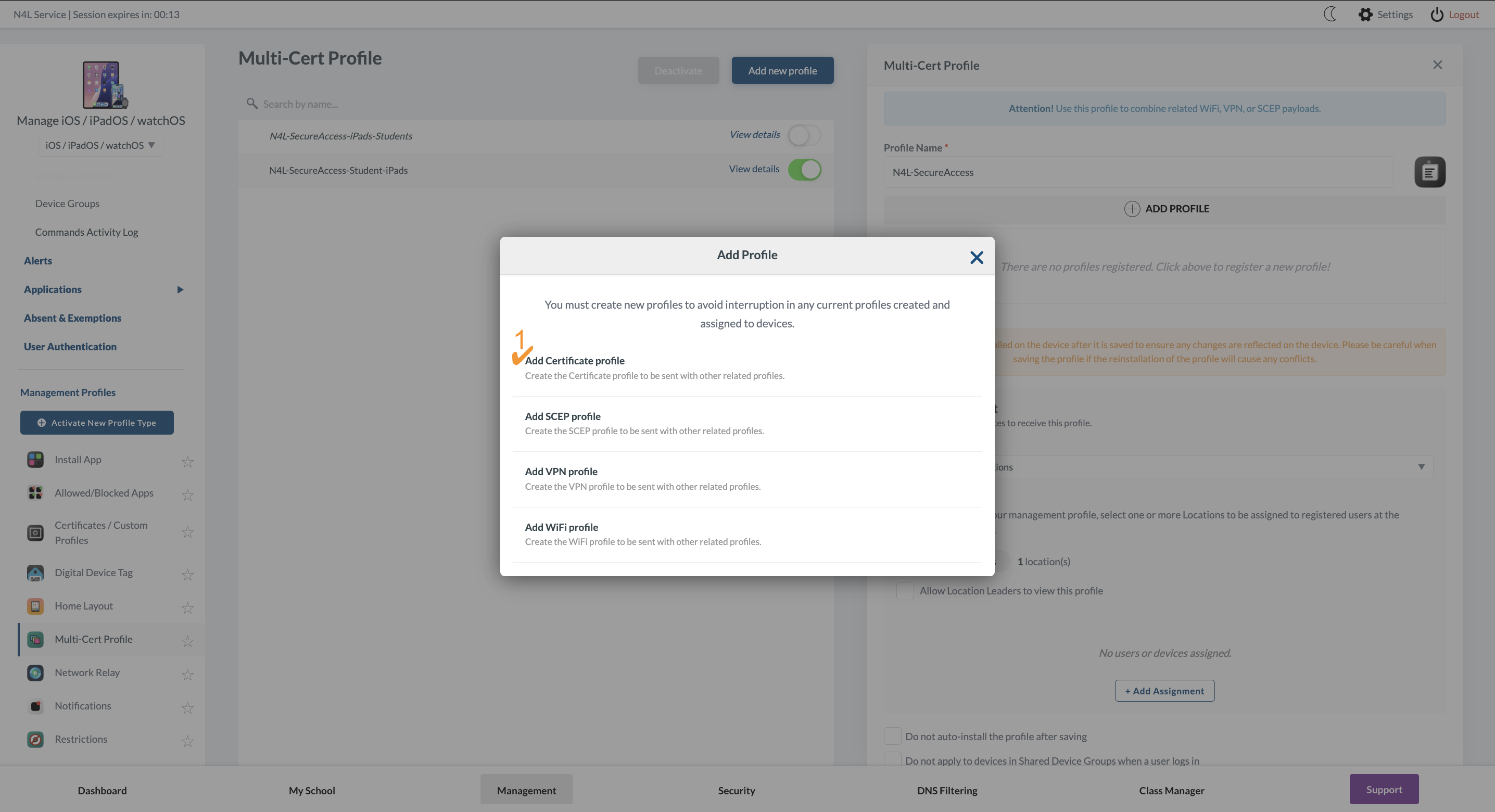Open DNS Filtering tab
The image size is (1495, 812).
946,791
